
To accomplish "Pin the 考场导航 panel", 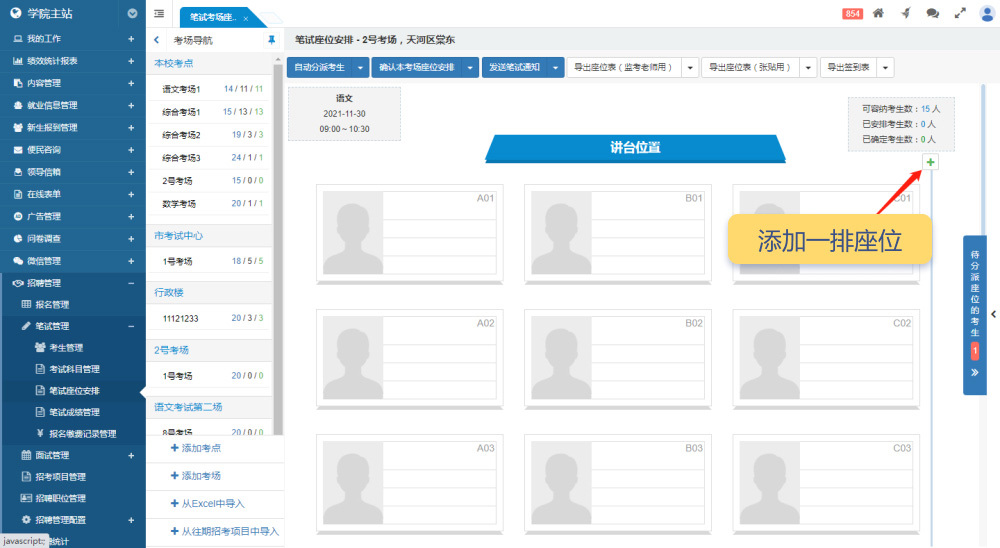I will (x=271, y=41).
